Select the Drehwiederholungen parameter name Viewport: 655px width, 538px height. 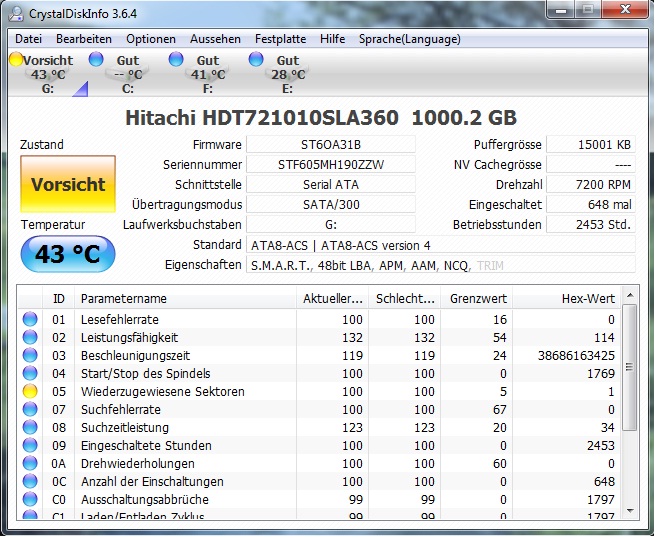coord(138,464)
